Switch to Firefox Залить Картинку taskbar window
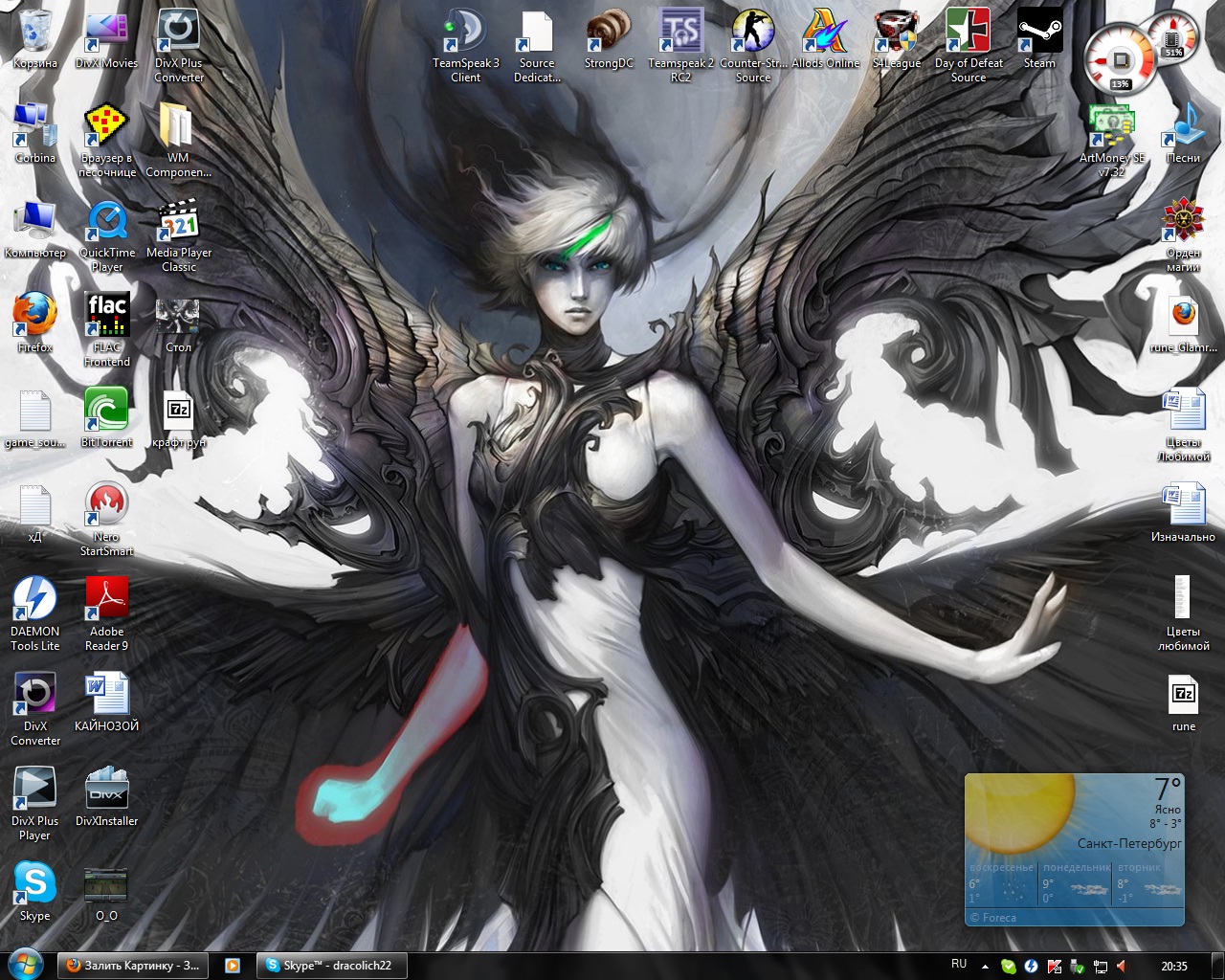 (133, 966)
